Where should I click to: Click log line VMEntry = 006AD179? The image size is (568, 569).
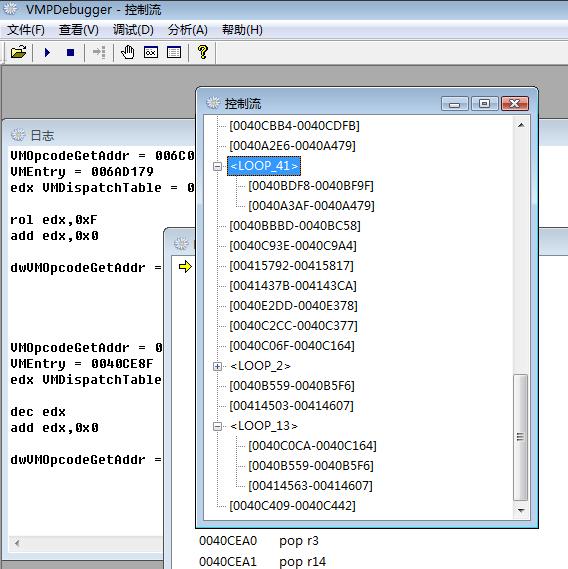[82, 172]
